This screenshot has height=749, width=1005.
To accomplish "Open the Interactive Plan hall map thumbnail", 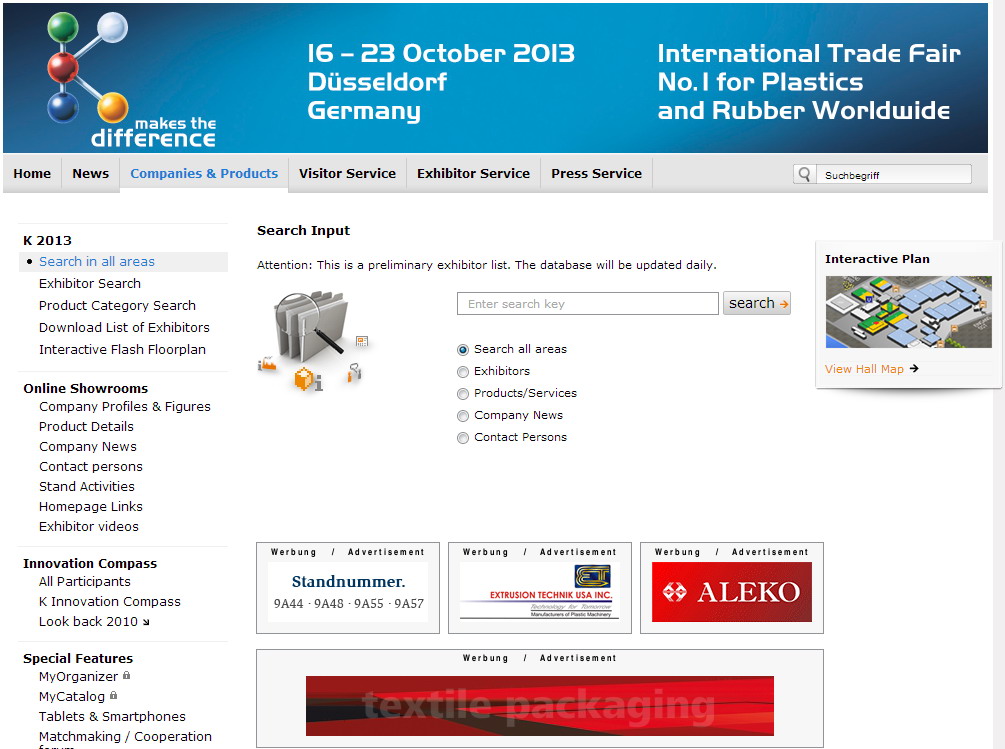I will 908,312.
